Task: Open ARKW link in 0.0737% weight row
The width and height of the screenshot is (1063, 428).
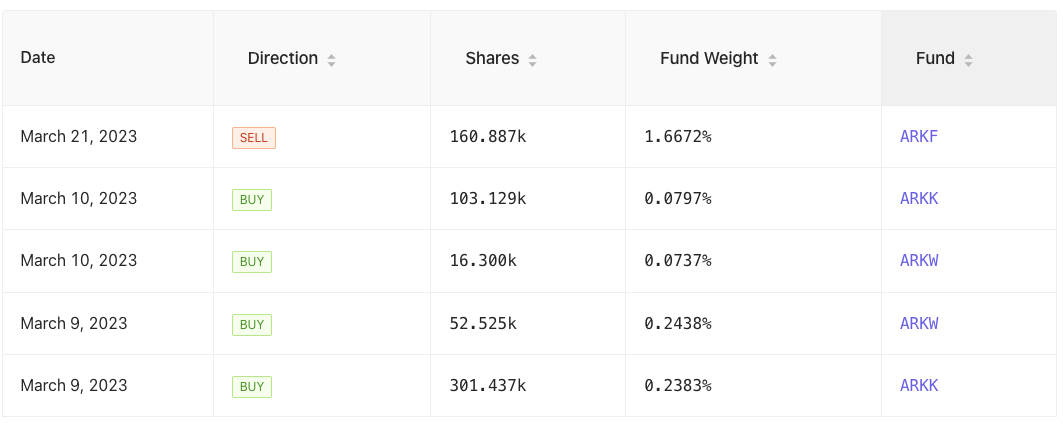Action: click(919, 260)
